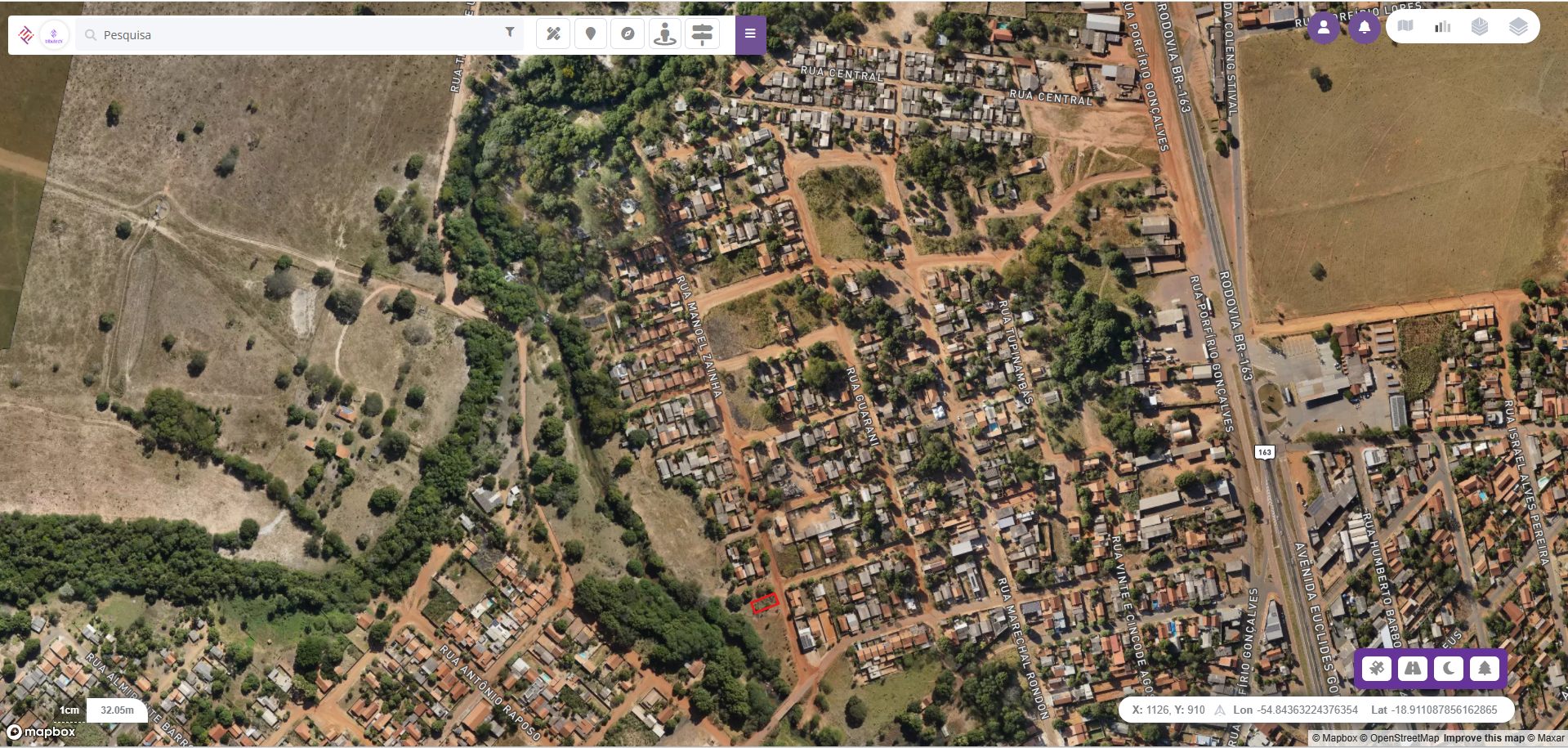The width and height of the screenshot is (1568, 748).
Task: Open the folded map view tab
Action: coord(1405,26)
